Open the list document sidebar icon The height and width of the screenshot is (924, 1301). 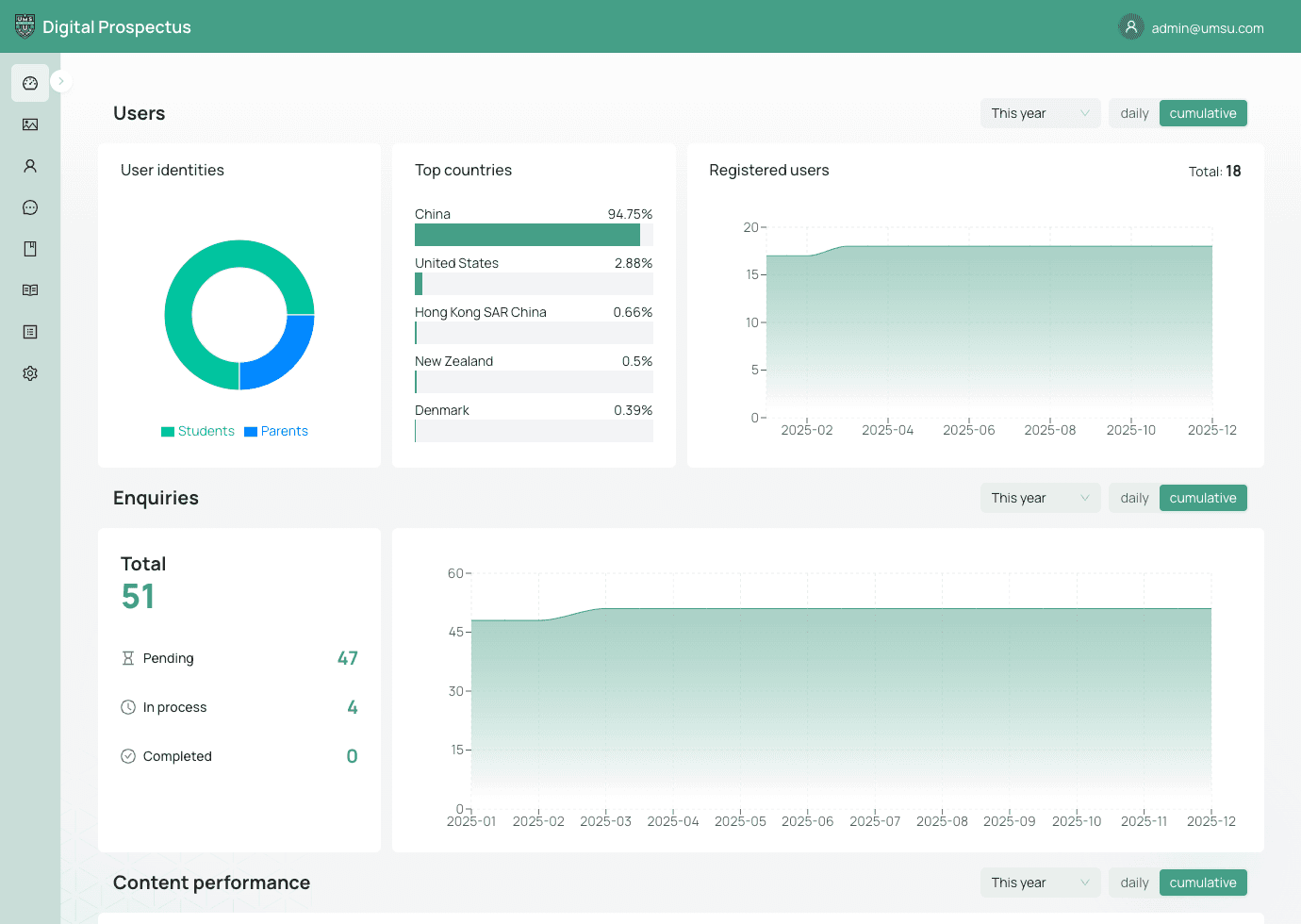click(x=30, y=332)
